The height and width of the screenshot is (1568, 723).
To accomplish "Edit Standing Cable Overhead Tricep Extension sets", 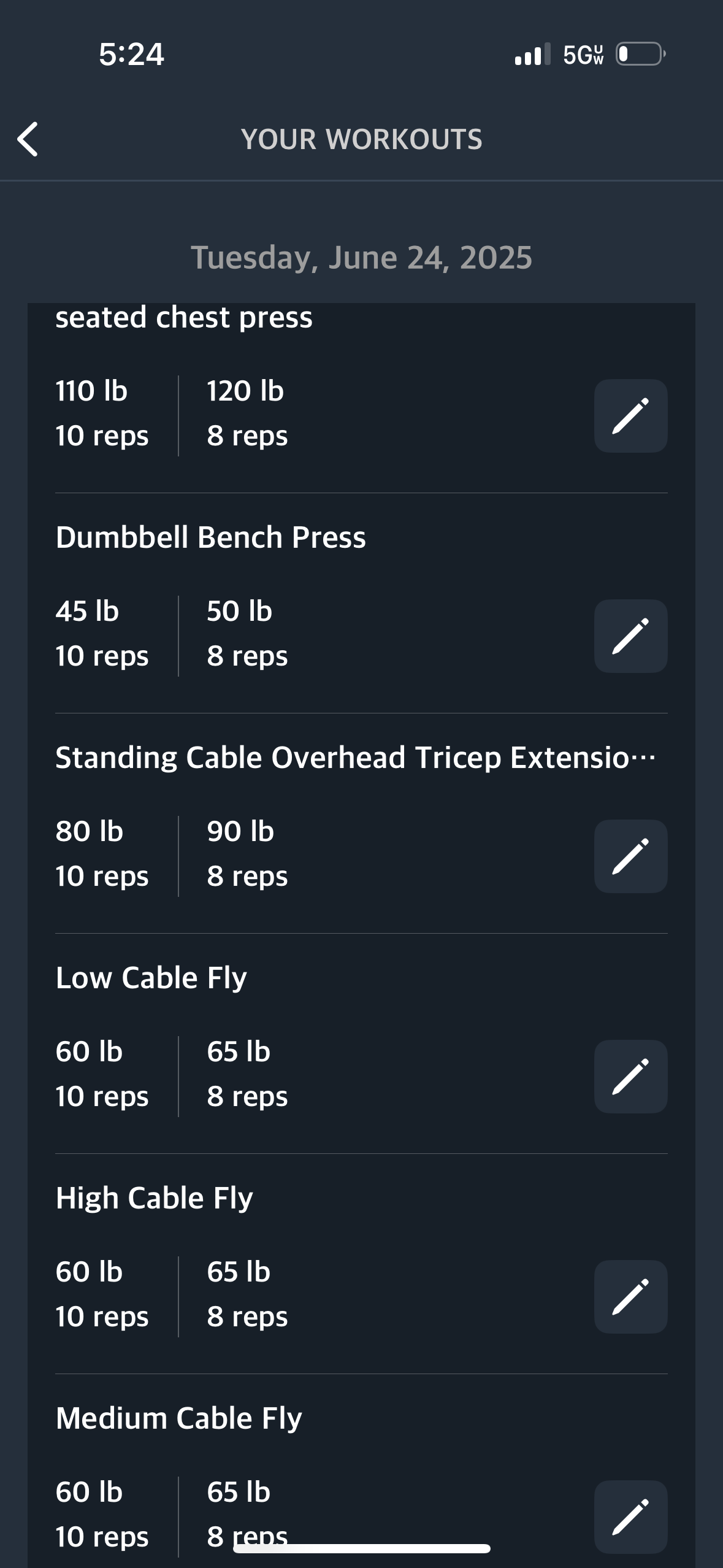I will coord(630,856).
